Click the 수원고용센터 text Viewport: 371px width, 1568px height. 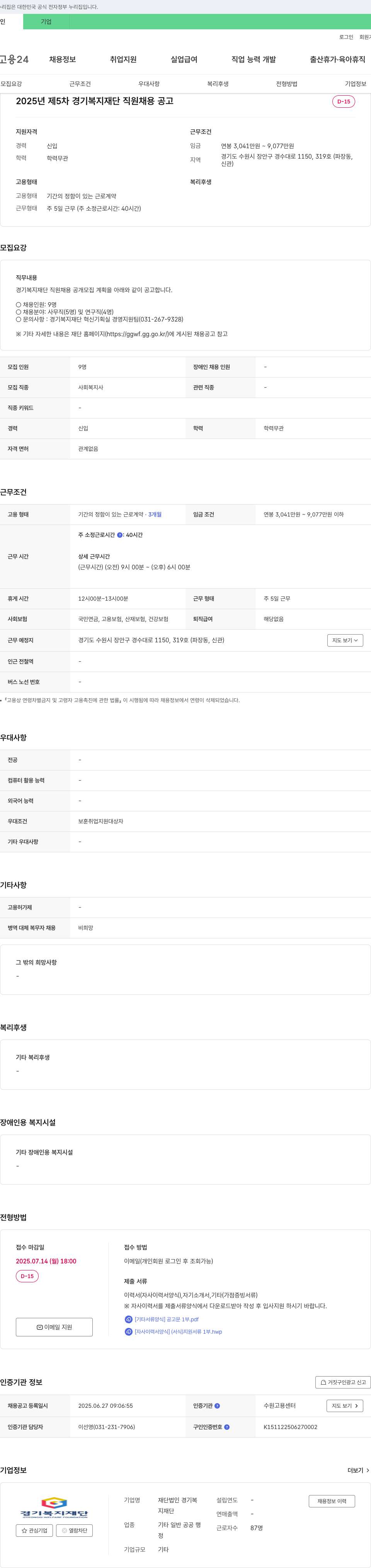[280, 1405]
